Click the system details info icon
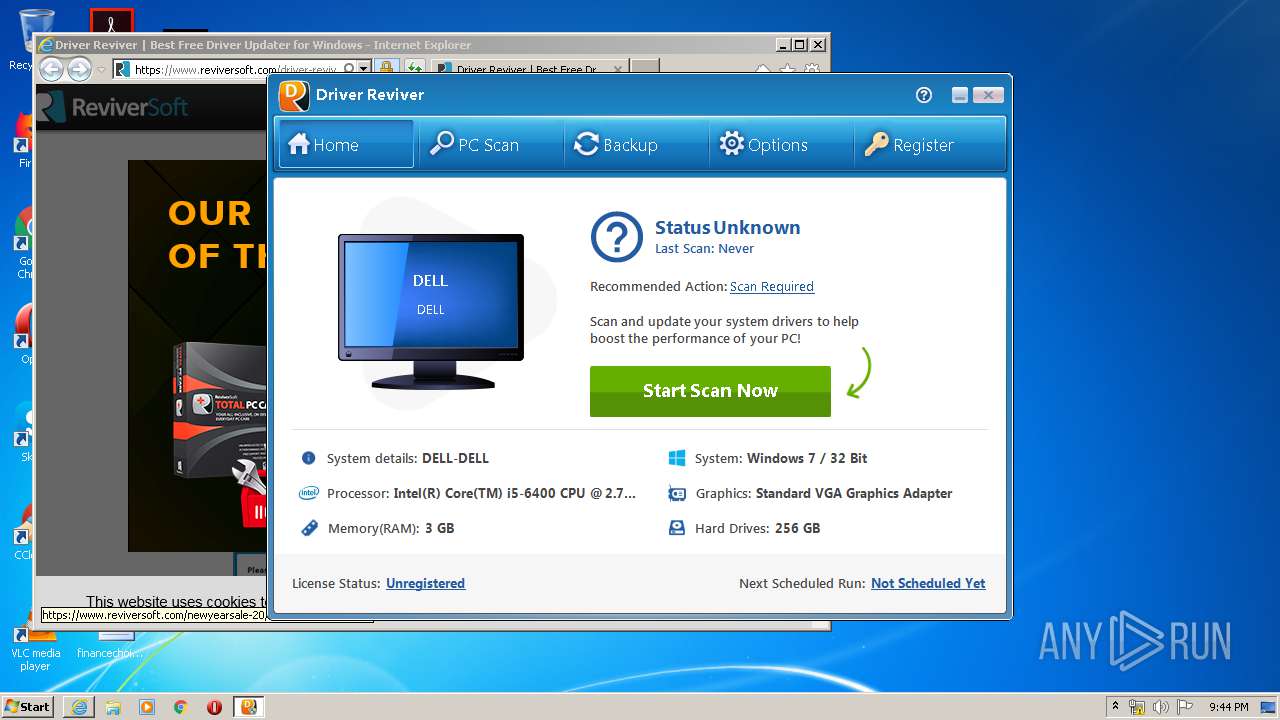 308,458
